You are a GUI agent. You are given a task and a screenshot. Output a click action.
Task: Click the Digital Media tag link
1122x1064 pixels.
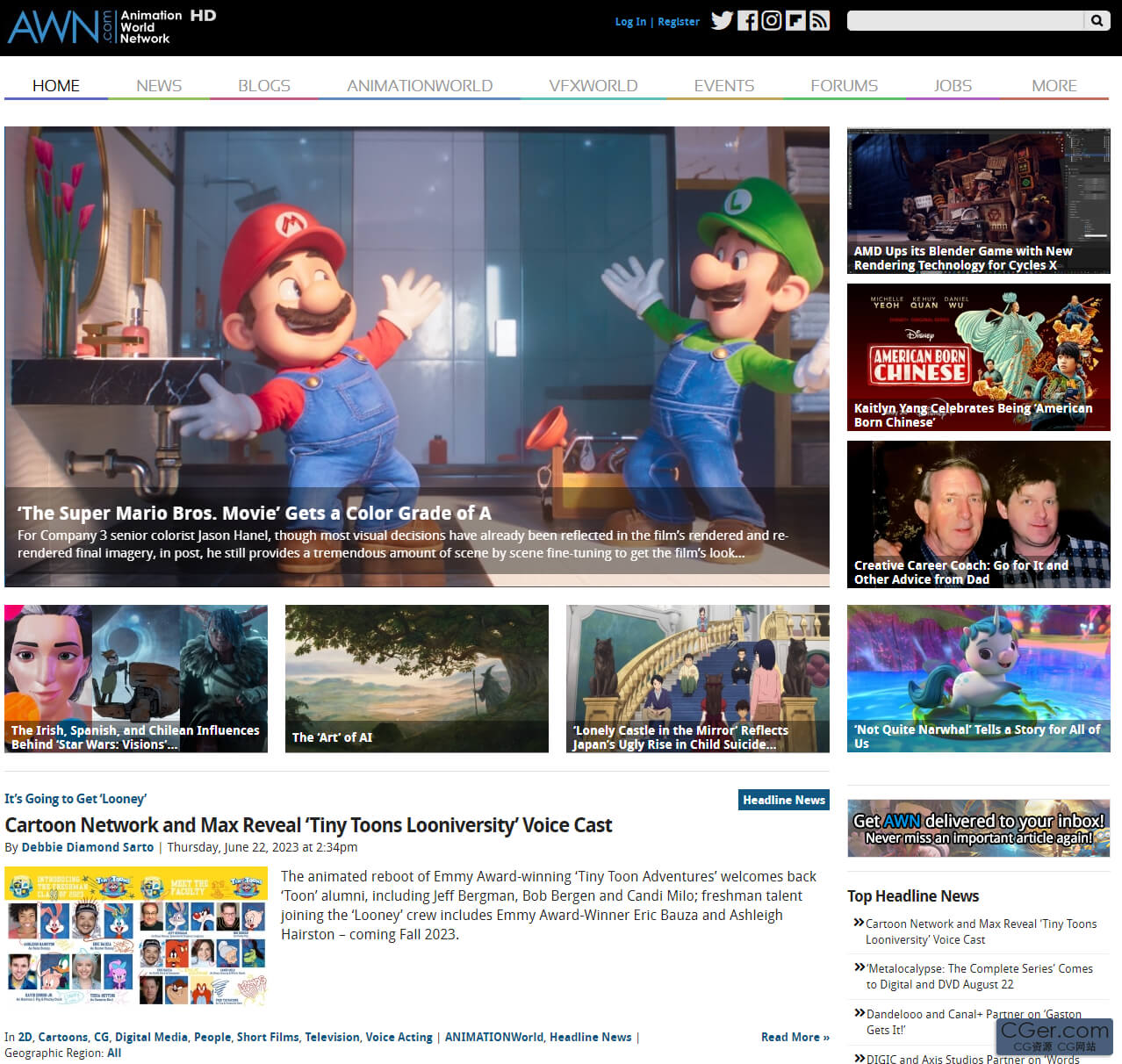[151, 1037]
